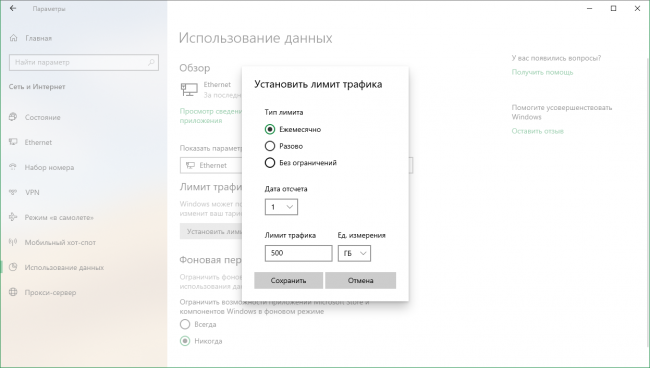Viewport: 650px width, 368px height.
Task: Open Прокси-сервер settings page
Action: pyautogui.click(x=50, y=292)
